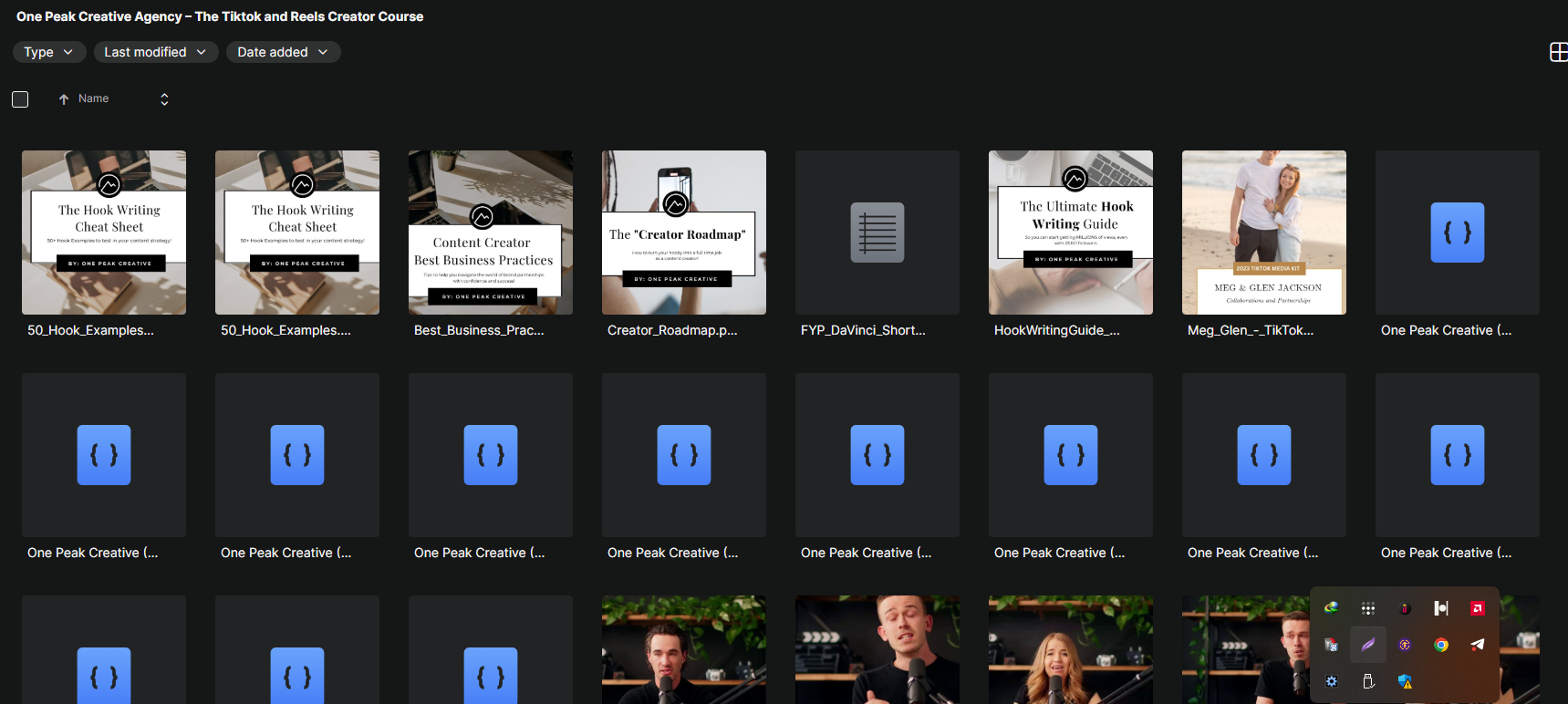Select the 'FYP_DaVinci_Short...' file name
Image resolution: width=1568 pixels, height=704 pixels.
[x=863, y=330]
